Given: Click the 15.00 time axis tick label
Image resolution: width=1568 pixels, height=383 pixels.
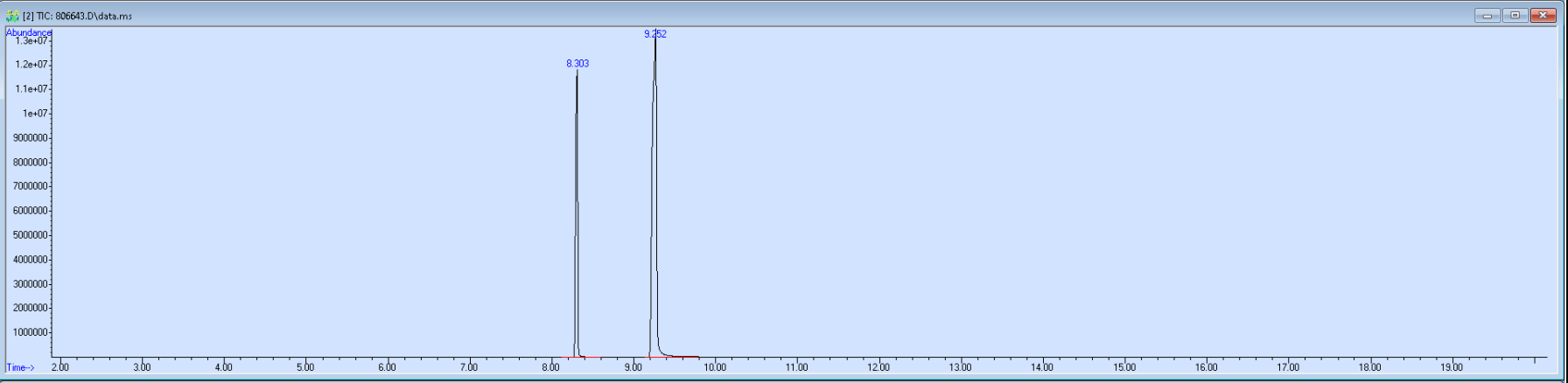Looking at the screenshot, I should tap(1124, 368).
